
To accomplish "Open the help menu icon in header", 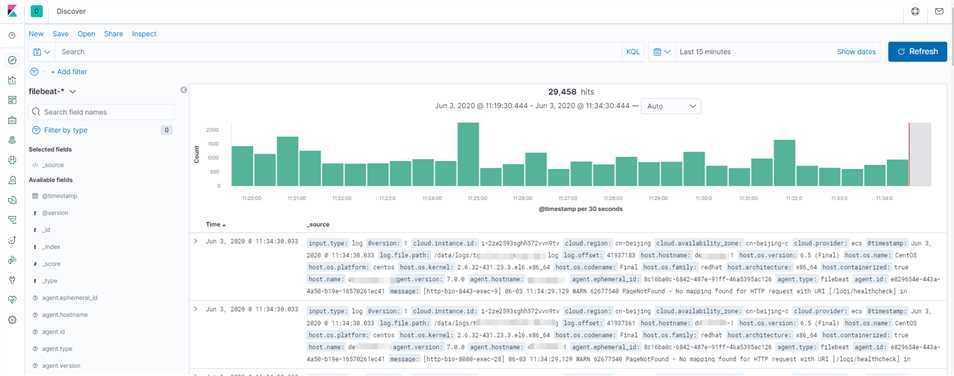I will point(915,11).
